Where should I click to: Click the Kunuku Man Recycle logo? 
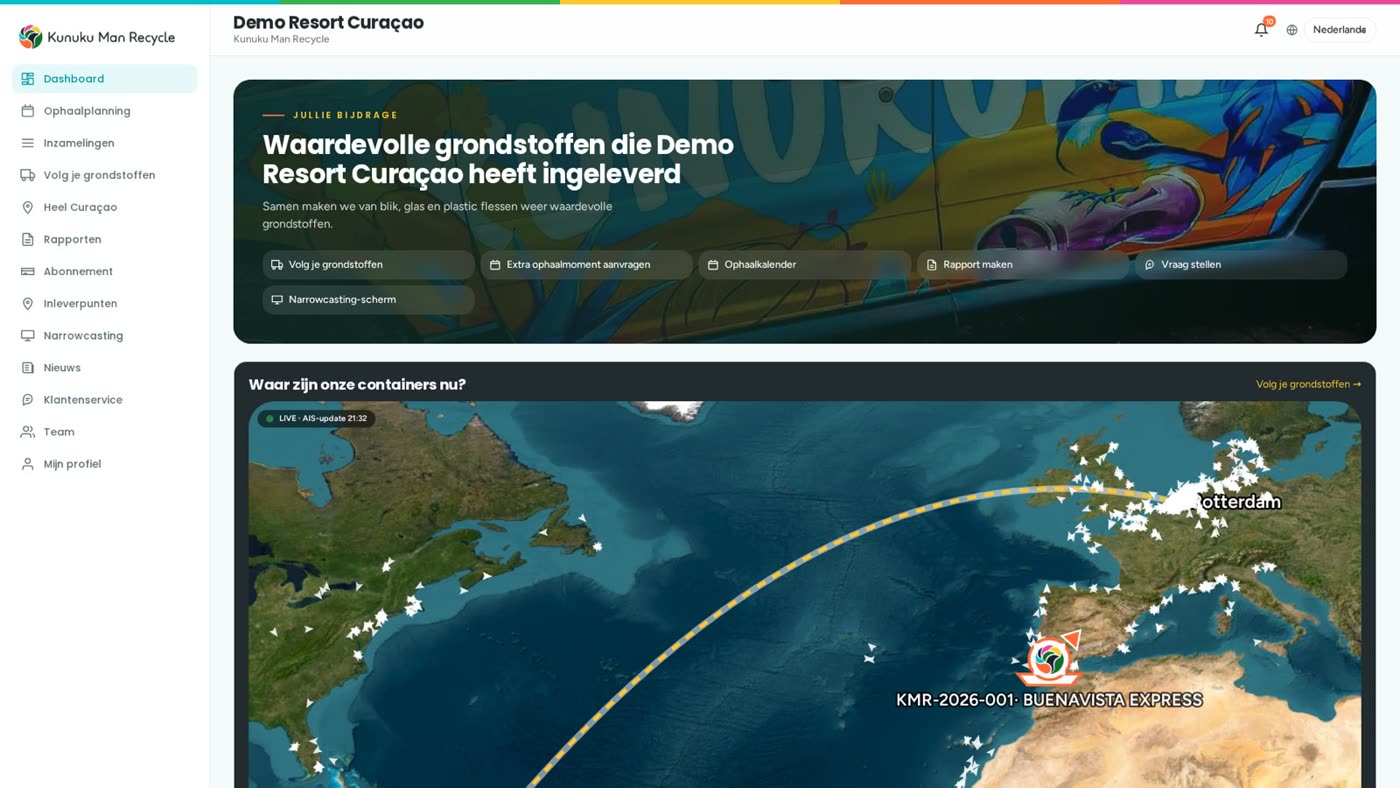coord(97,37)
